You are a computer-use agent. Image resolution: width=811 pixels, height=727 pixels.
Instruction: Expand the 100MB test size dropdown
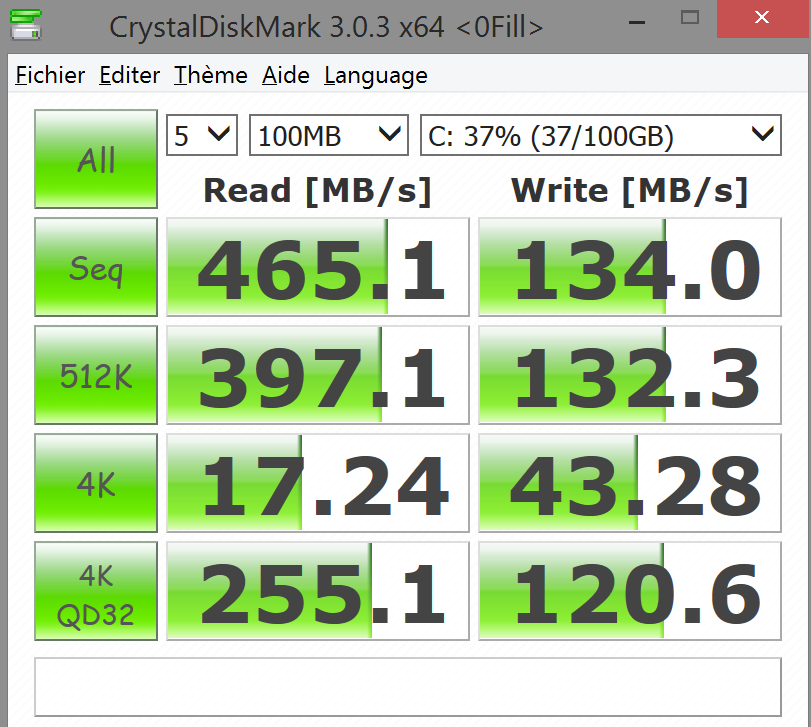click(x=328, y=135)
